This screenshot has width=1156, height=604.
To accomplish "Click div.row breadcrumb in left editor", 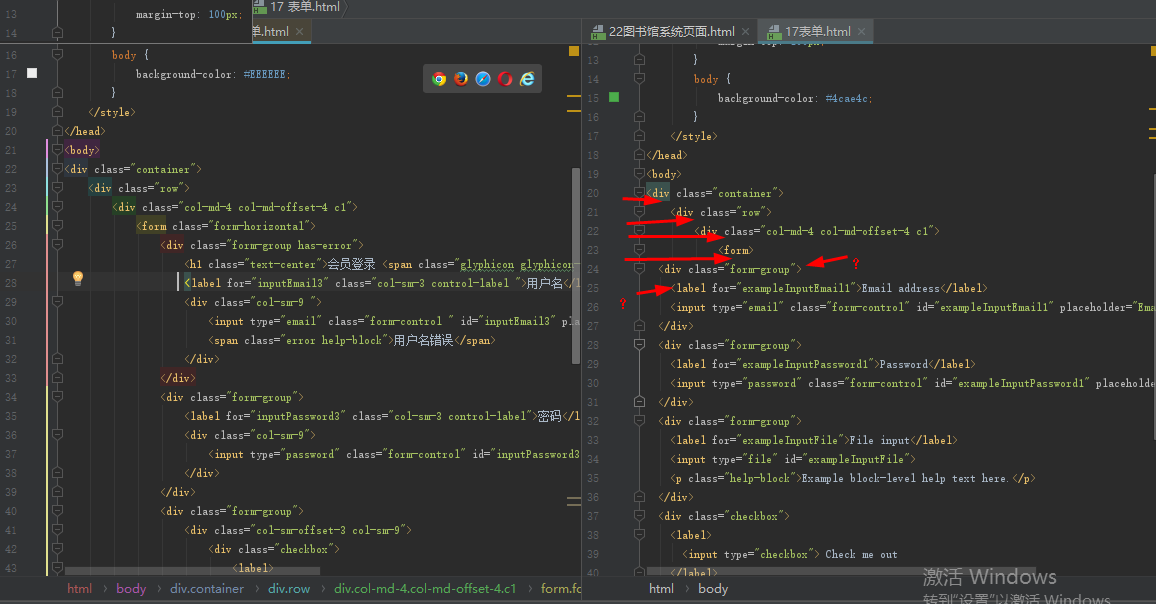I will click(x=290, y=589).
